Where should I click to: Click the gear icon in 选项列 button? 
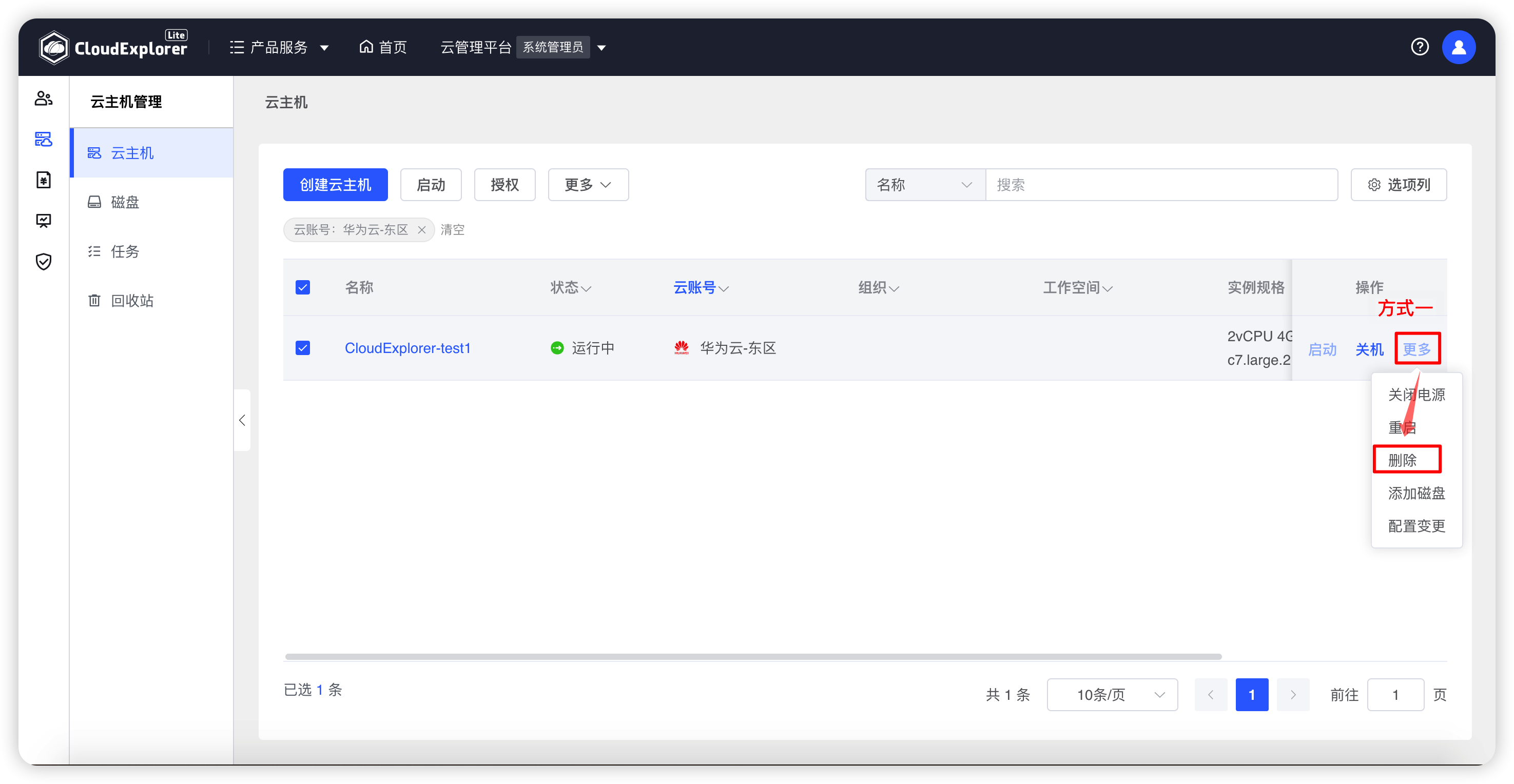(x=1373, y=185)
